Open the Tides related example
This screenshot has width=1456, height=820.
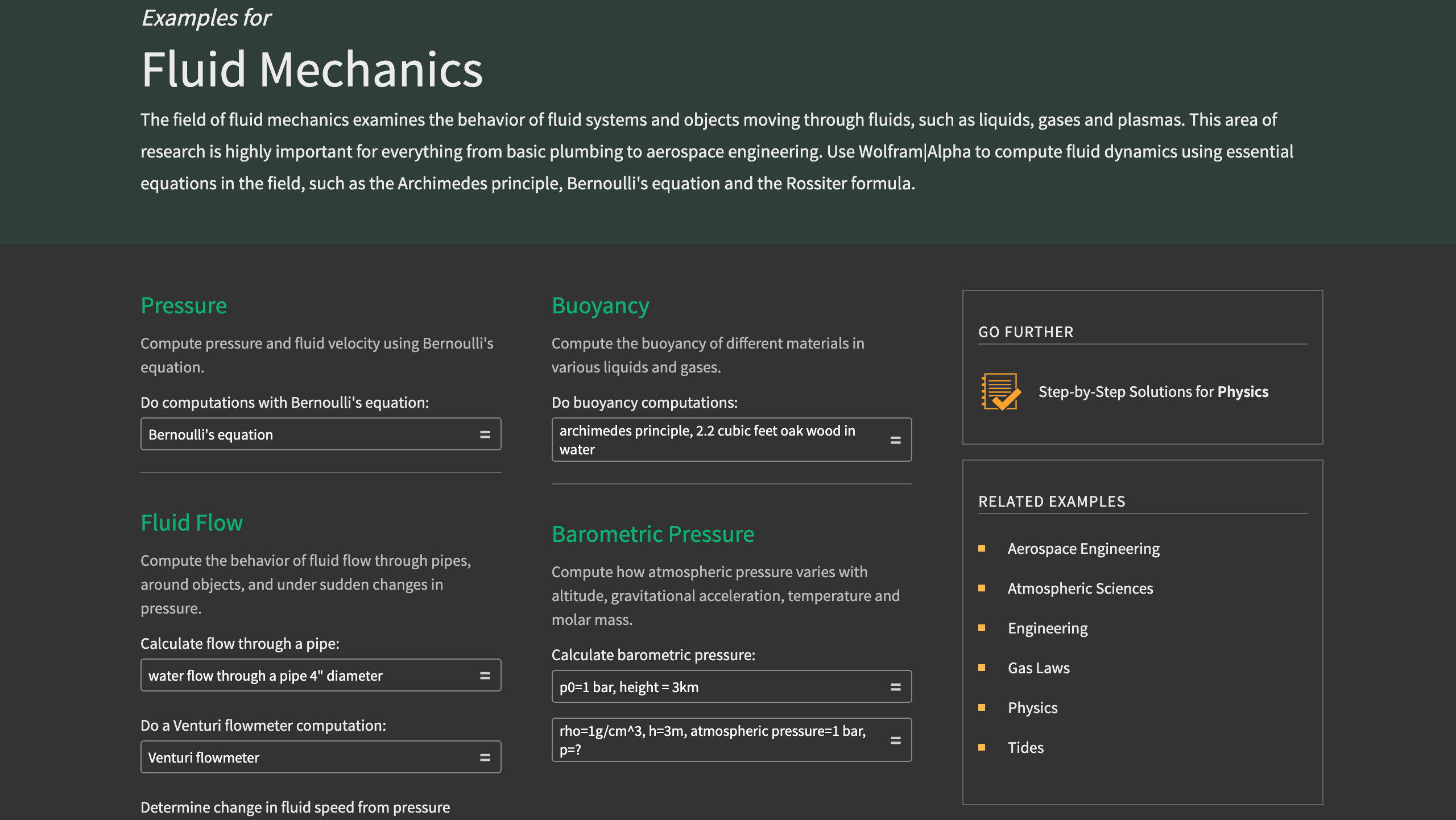1025,747
